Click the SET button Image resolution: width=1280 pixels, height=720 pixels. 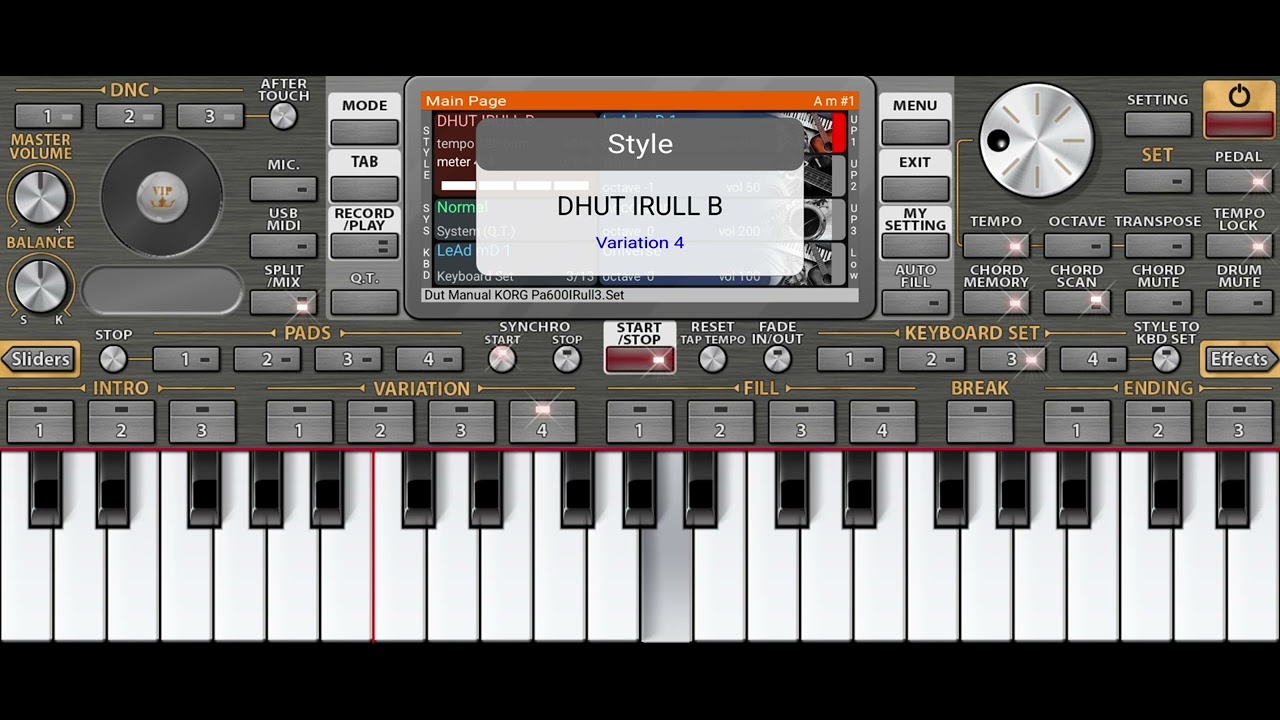[1158, 181]
